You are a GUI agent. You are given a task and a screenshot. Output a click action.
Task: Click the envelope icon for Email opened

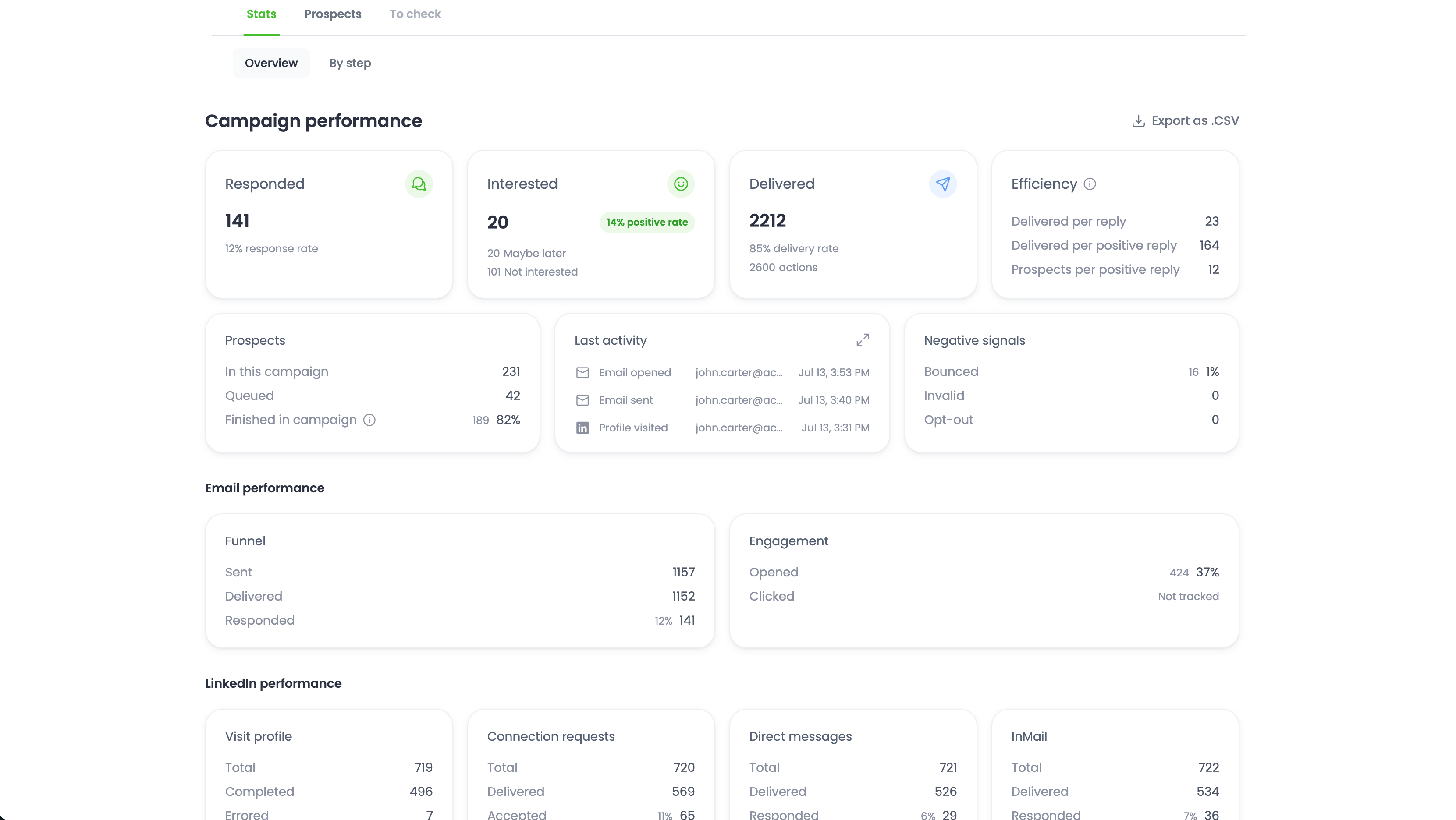tap(582, 373)
